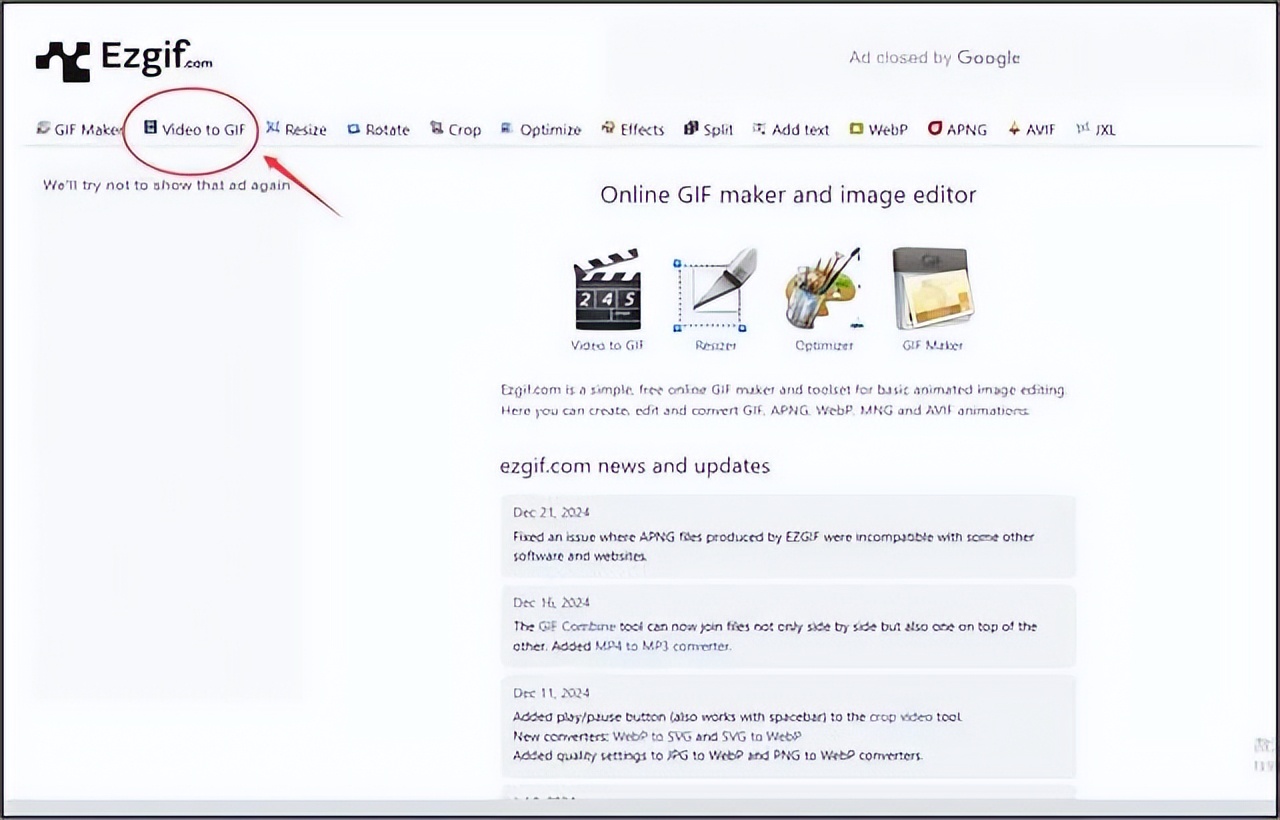Select the Crop menu item
Screen dimensions: 1280x820
coord(456,129)
